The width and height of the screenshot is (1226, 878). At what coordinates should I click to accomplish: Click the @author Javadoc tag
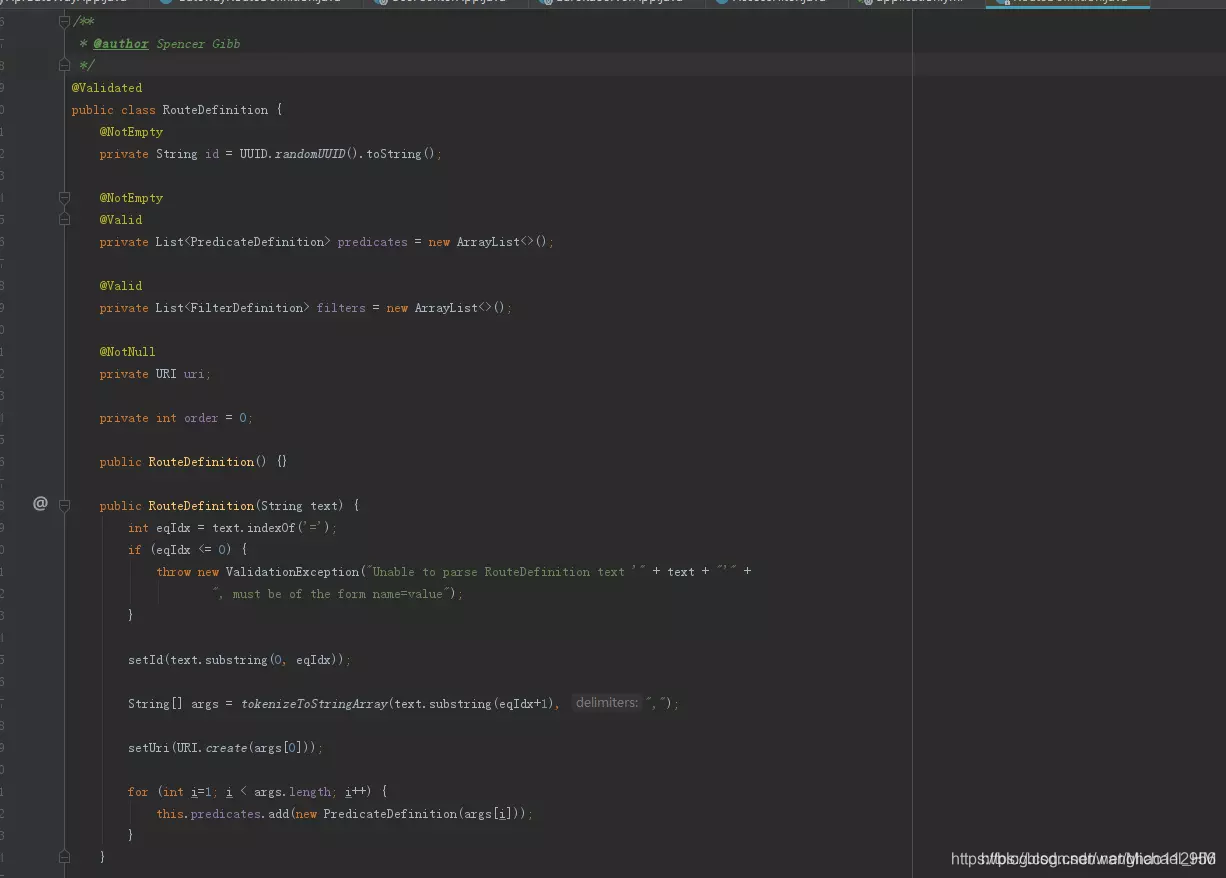(121, 44)
